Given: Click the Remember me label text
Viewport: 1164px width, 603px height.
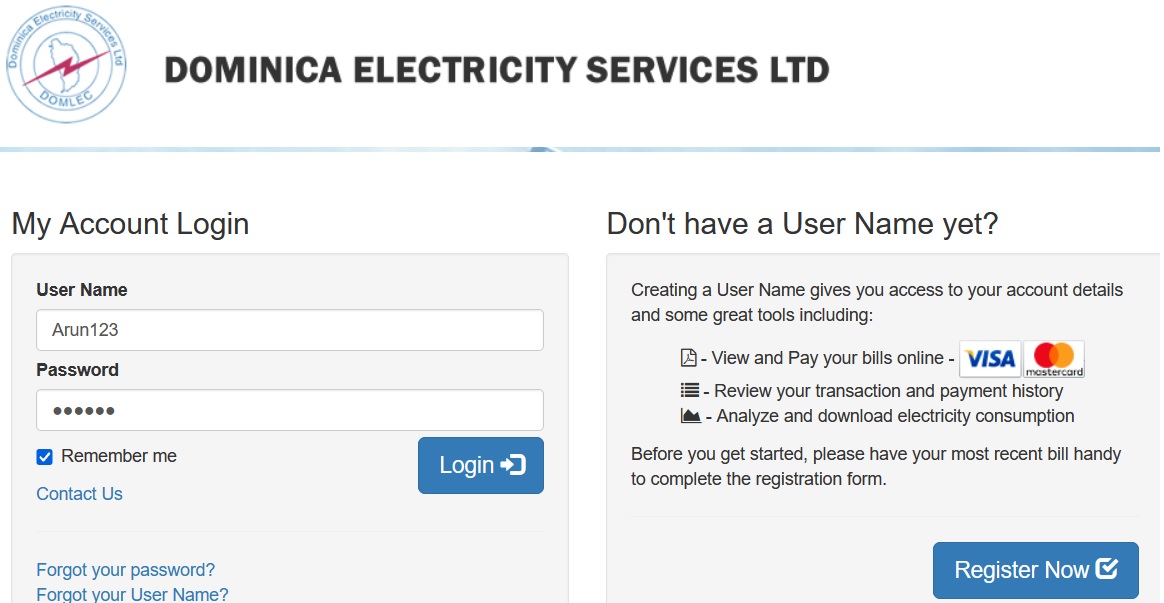Looking at the screenshot, I should pyautogui.click(x=119, y=456).
